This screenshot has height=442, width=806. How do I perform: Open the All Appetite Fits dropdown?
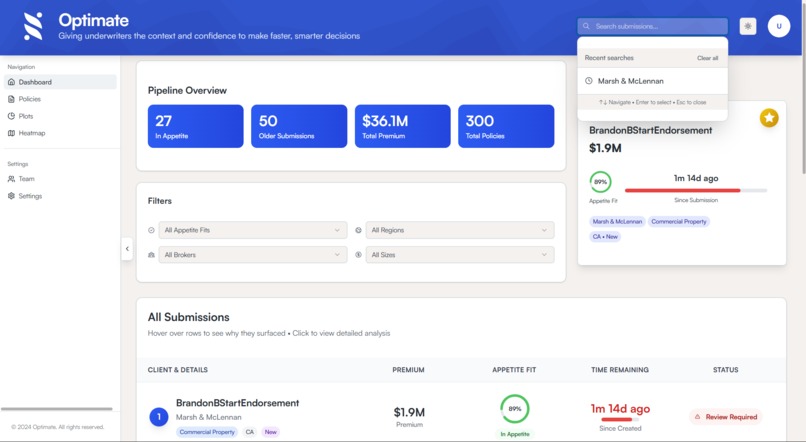[x=252, y=230]
